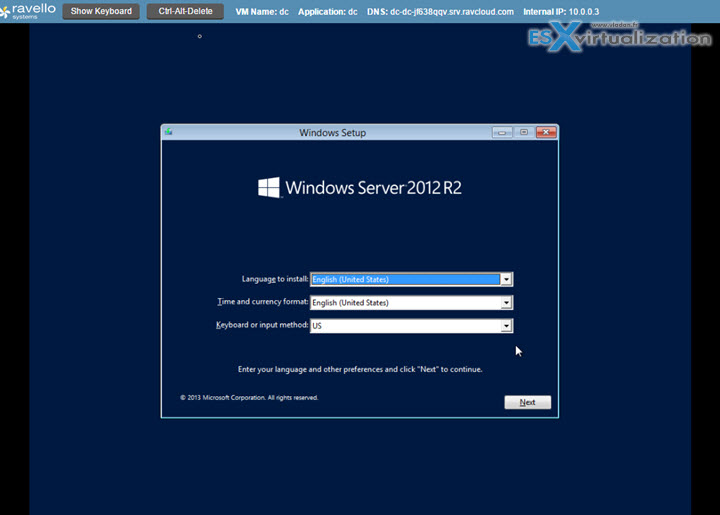The width and height of the screenshot is (720, 515).
Task: Minimize the Windows Setup window
Action: [502, 132]
